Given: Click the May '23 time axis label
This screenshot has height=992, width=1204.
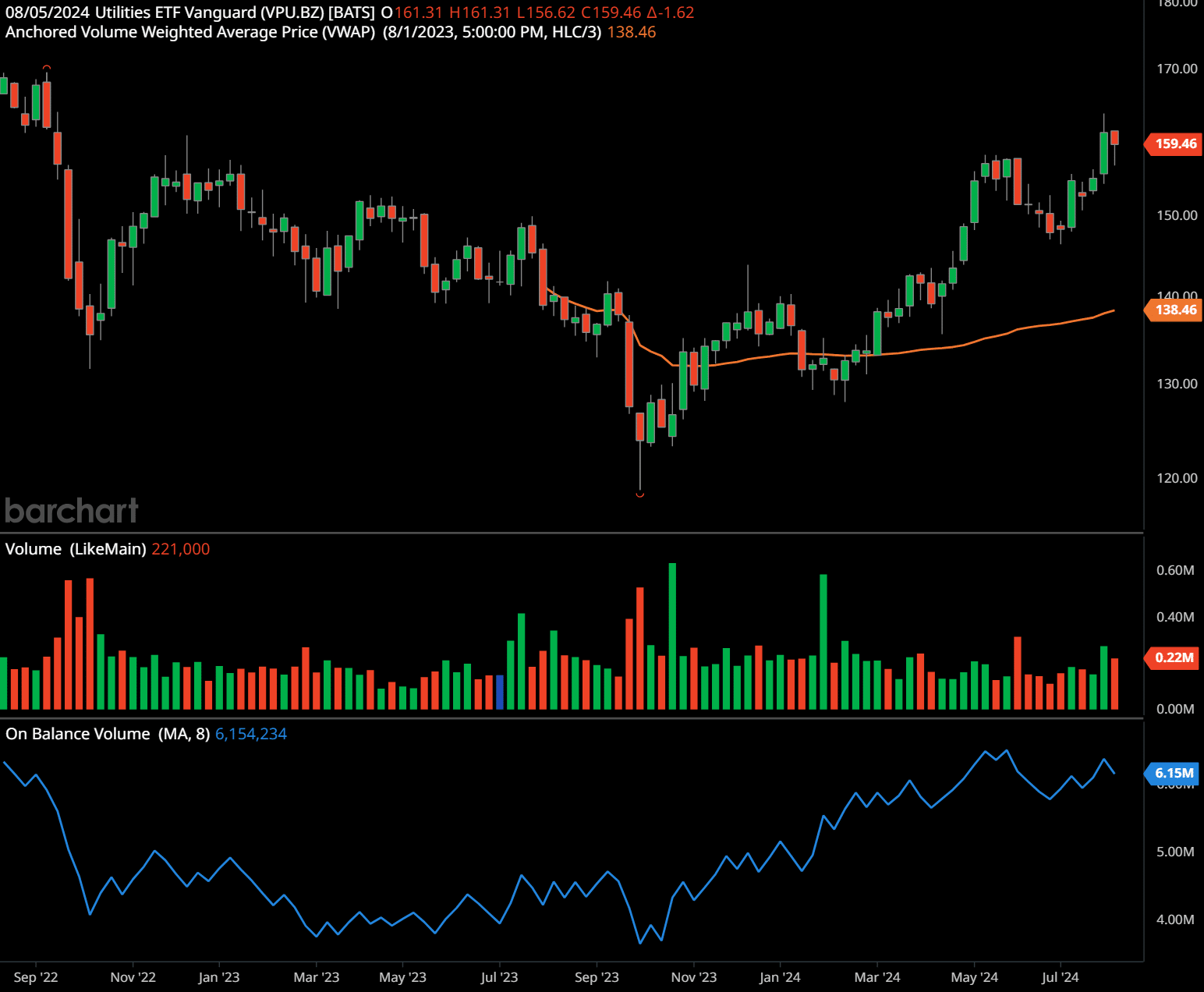Looking at the screenshot, I should click(402, 977).
